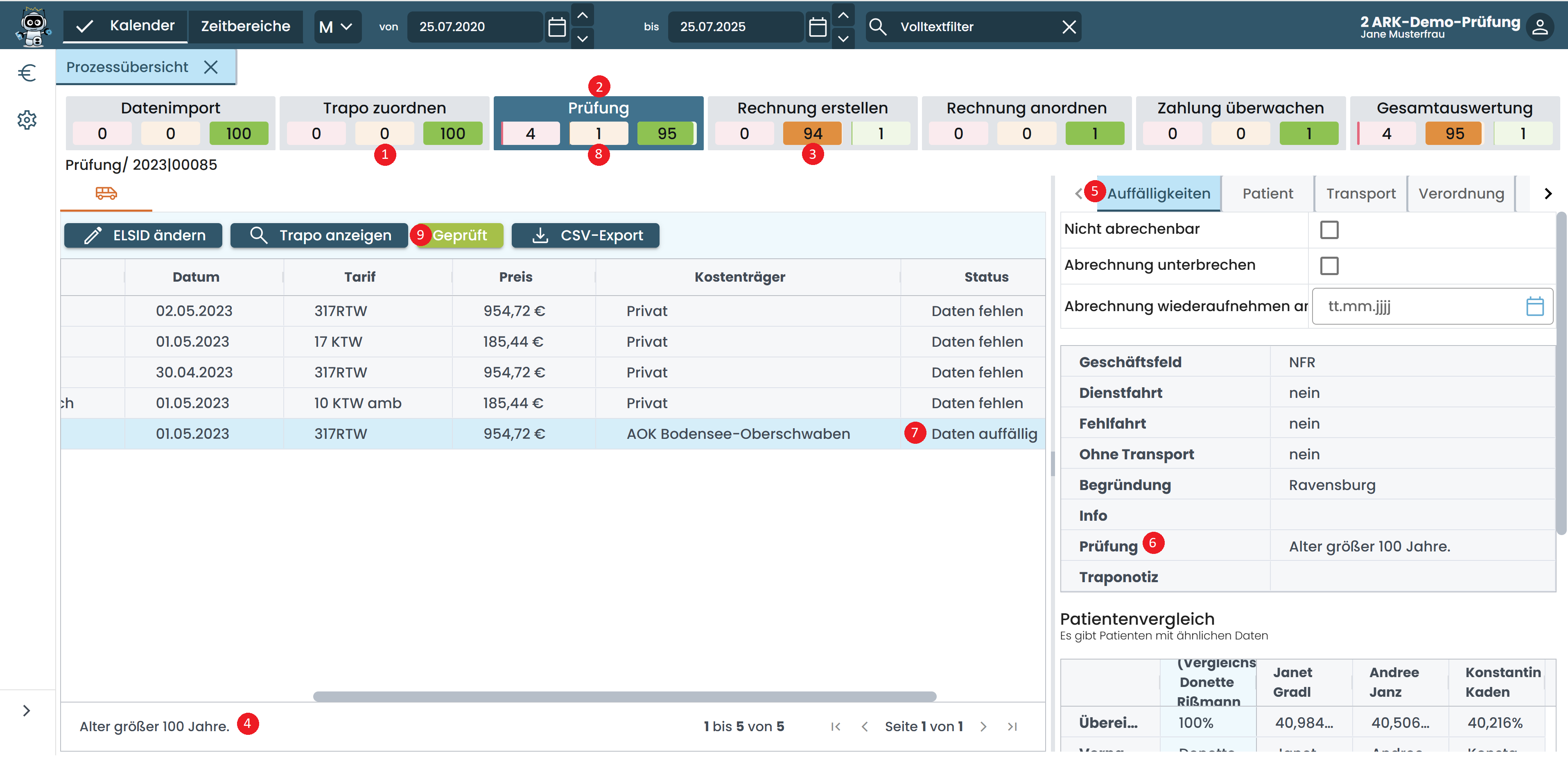Open settings gear in sidebar
1568x759 pixels.
tap(27, 120)
